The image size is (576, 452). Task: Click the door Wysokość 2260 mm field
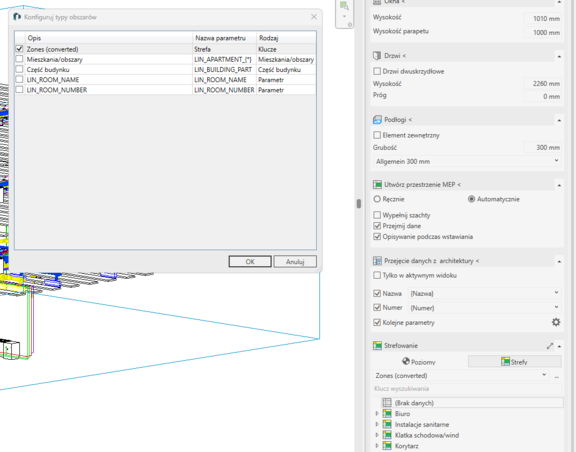tap(543, 83)
